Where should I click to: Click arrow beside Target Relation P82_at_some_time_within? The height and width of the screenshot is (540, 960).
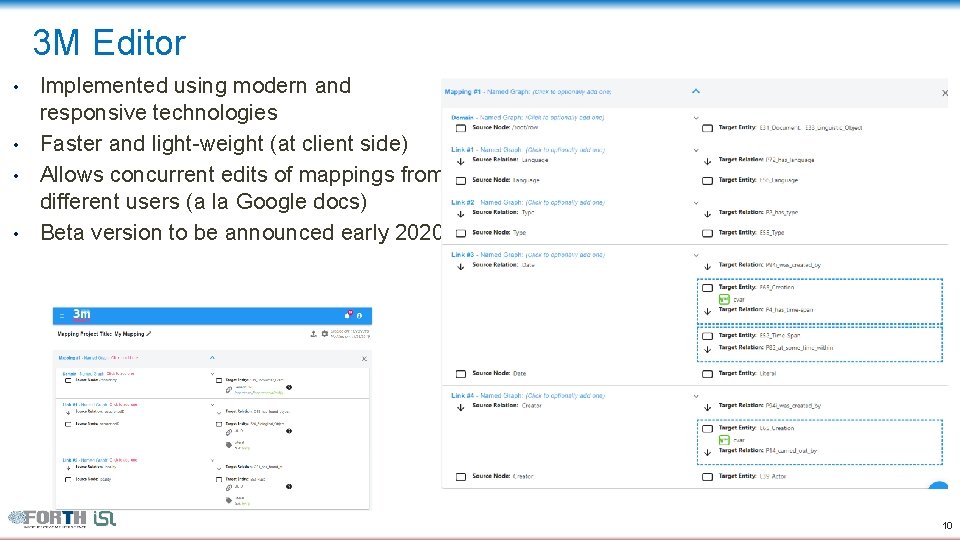coord(707,349)
